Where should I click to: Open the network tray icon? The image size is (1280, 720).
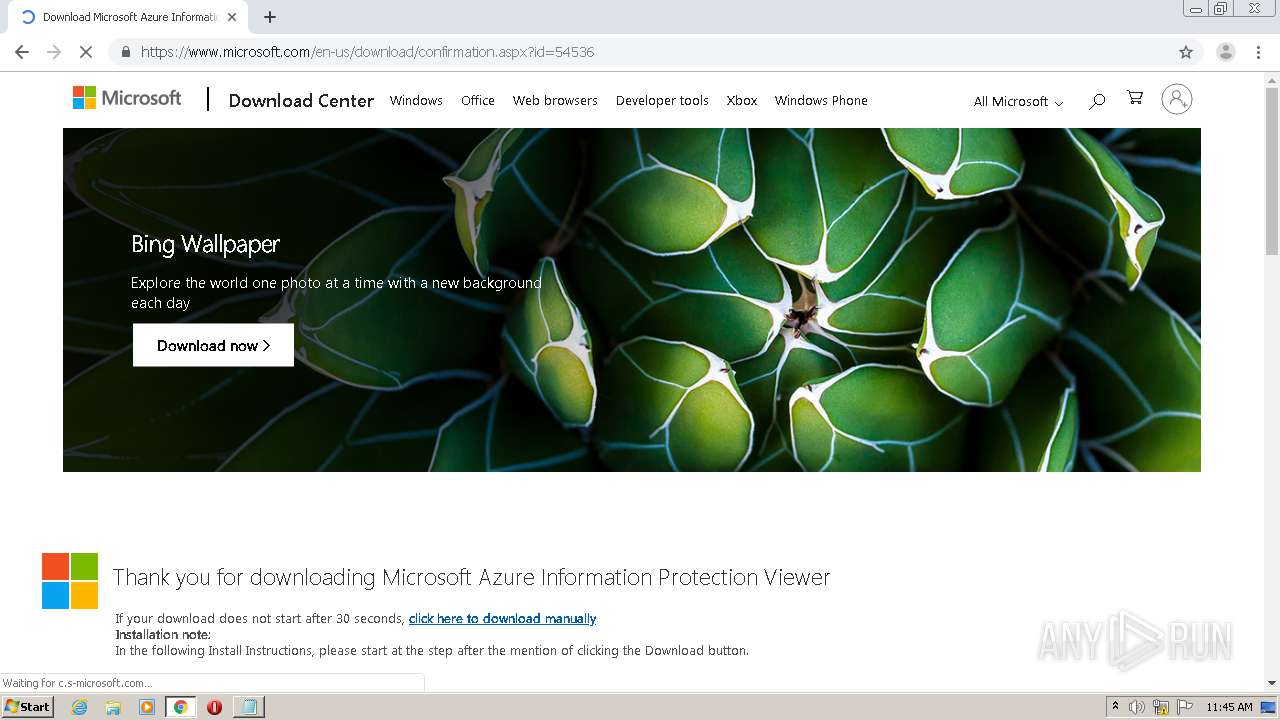pos(1160,707)
